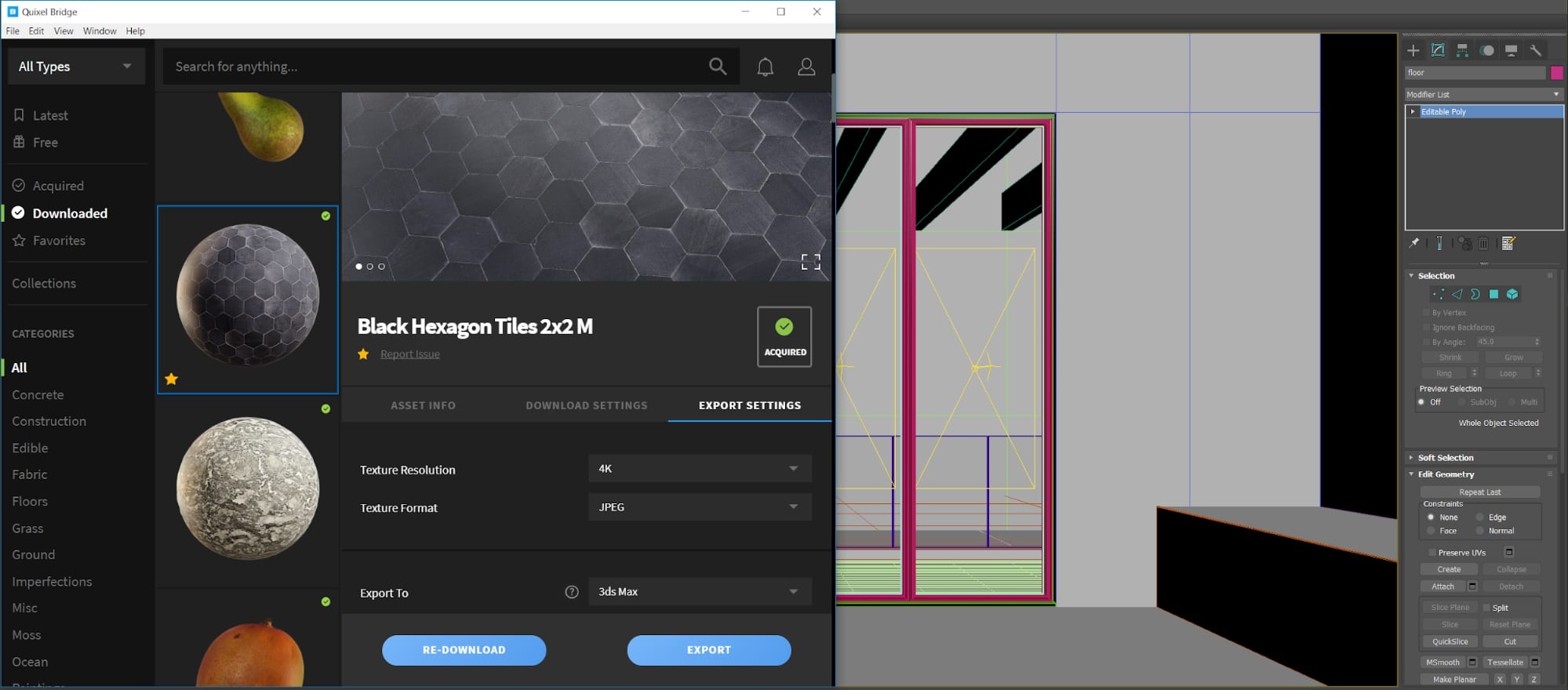Image resolution: width=1568 pixels, height=690 pixels.
Task: Click the QuickSlice button
Action: coord(1450,641)
